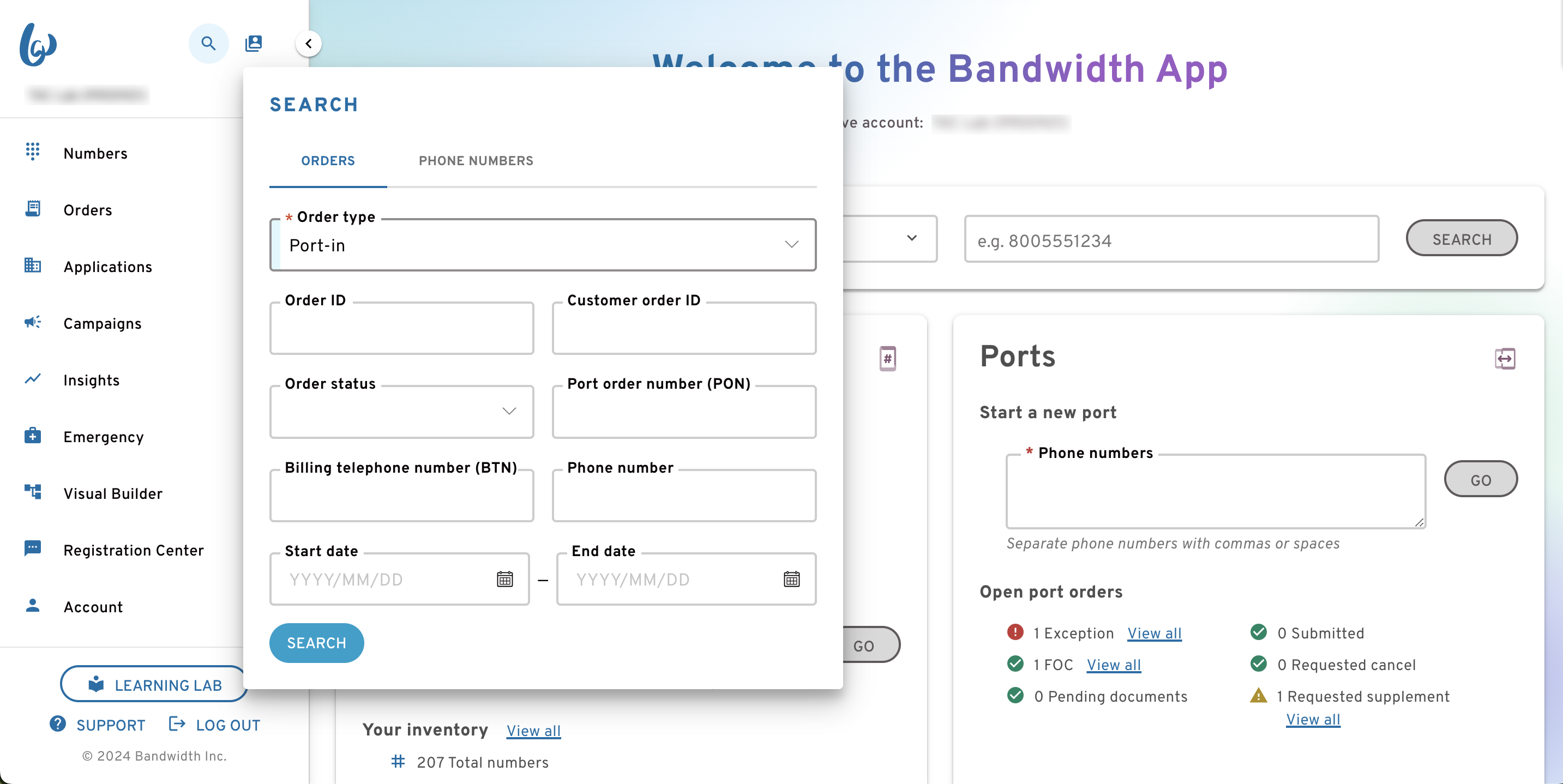The height and width of the screenshot is (784, 1563).
Task: Click the Requested cancel check icon
Action: [1258, 664]
